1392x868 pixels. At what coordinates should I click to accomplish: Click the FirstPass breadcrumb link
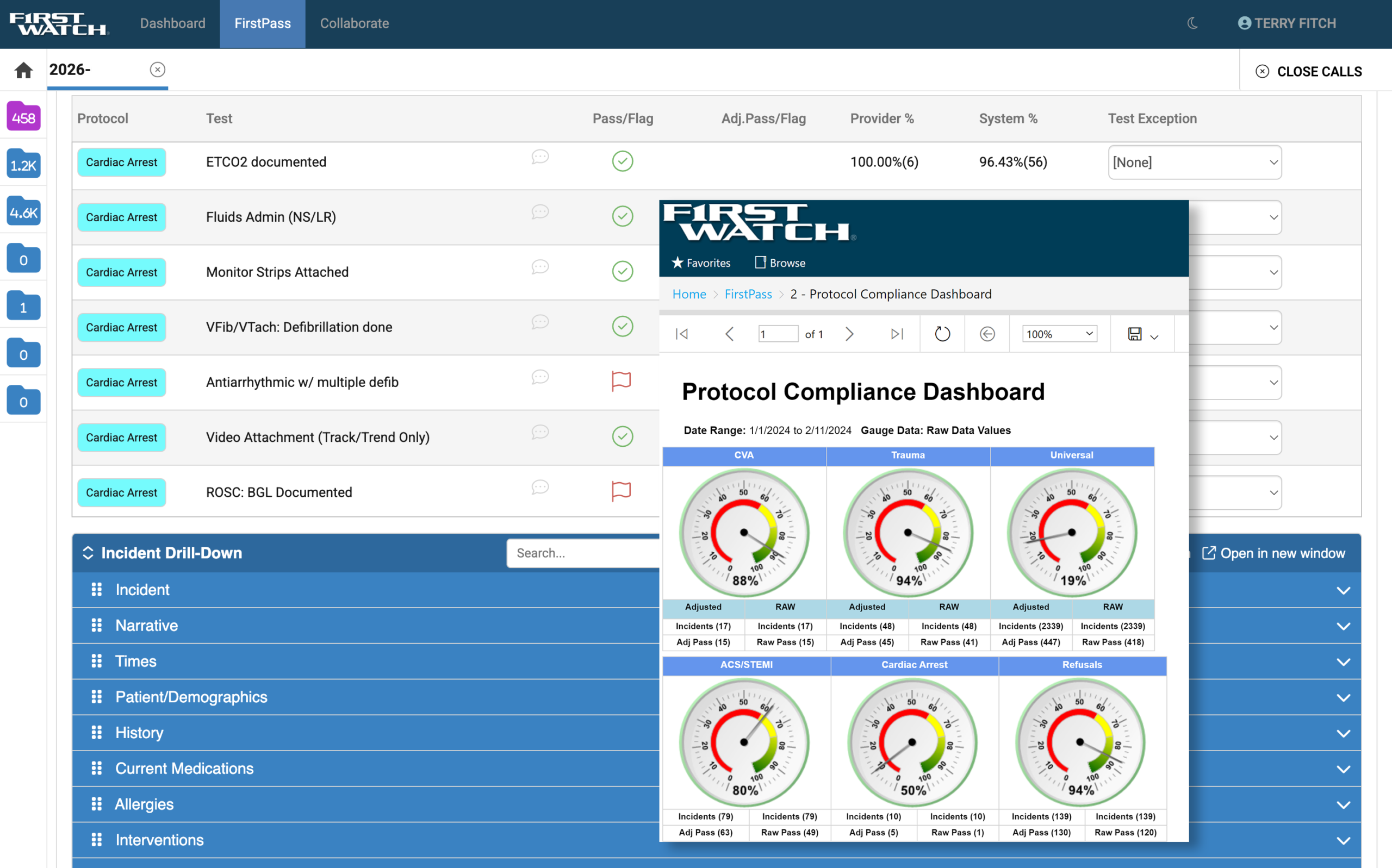point(748,294)
